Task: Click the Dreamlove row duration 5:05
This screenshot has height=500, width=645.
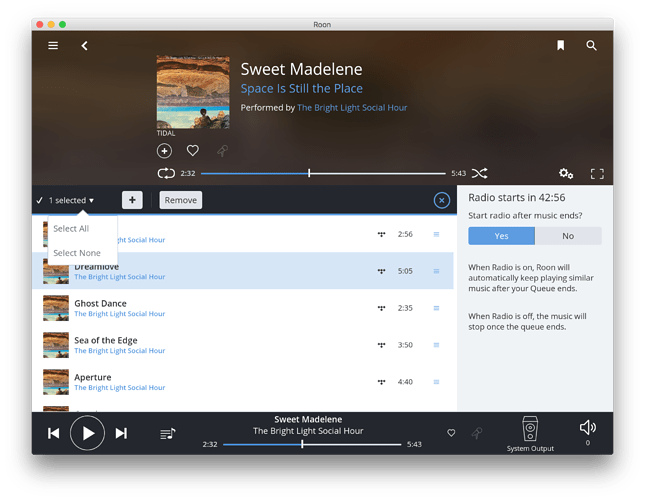Action: (405, 271)
